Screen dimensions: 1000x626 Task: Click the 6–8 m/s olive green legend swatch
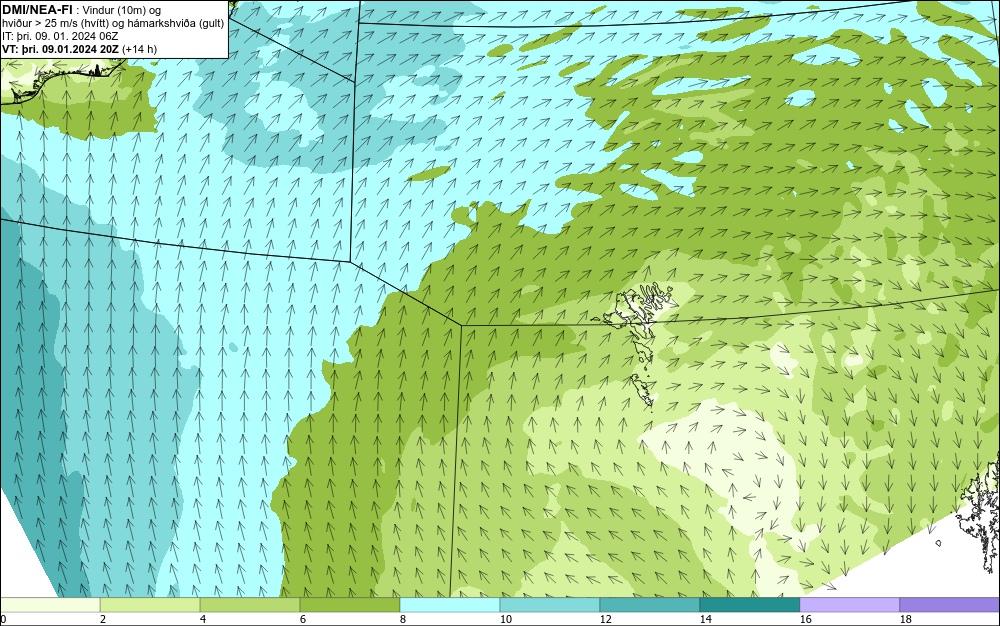[x=350, y=604]
